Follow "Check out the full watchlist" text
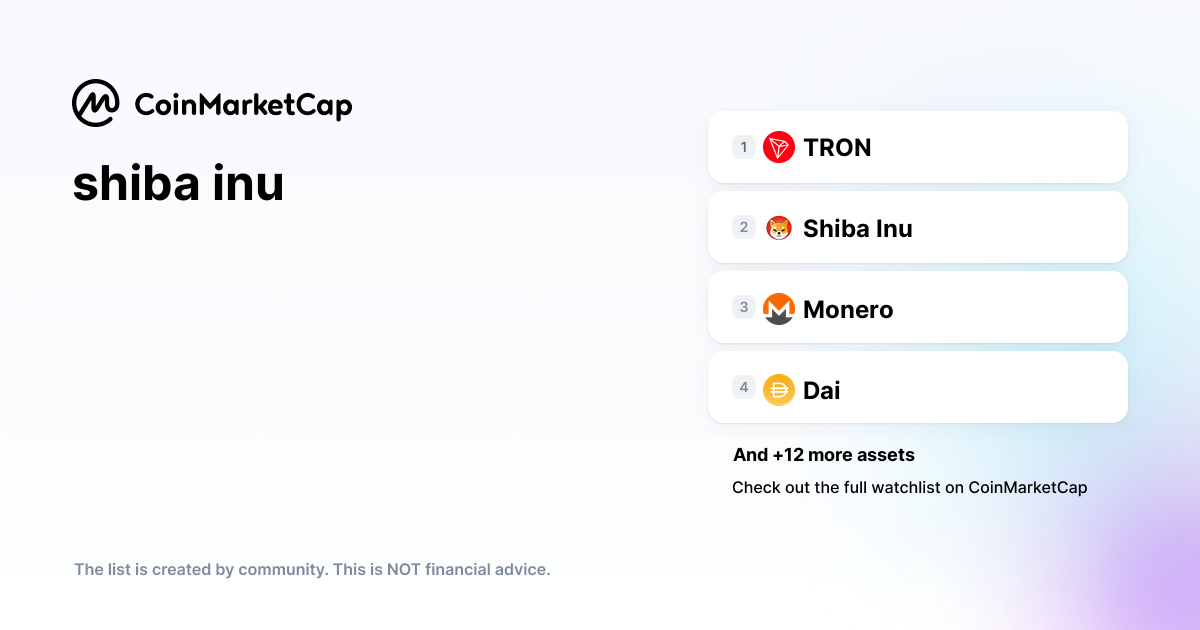This screenshot has height=630, width=1200. [909, 488]
